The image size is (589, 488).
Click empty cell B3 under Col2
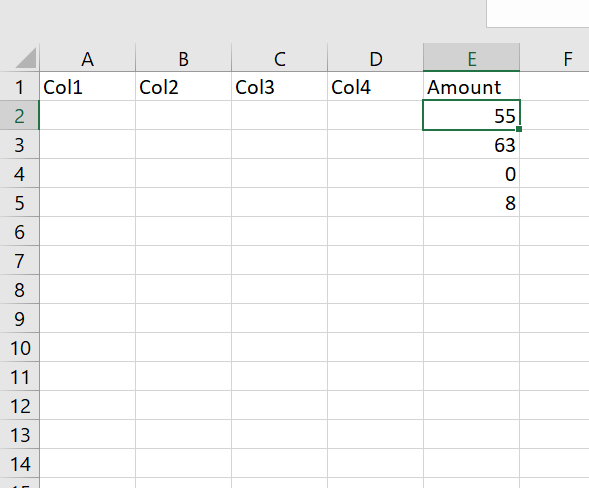coord(183,144)
